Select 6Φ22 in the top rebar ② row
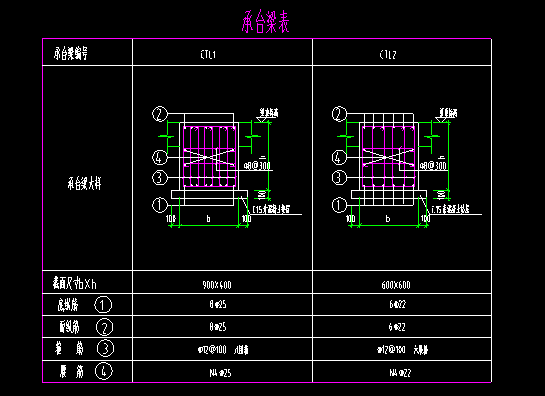Image resolution: width=545 pixels, height=396 pixels. tap(397, 327)
